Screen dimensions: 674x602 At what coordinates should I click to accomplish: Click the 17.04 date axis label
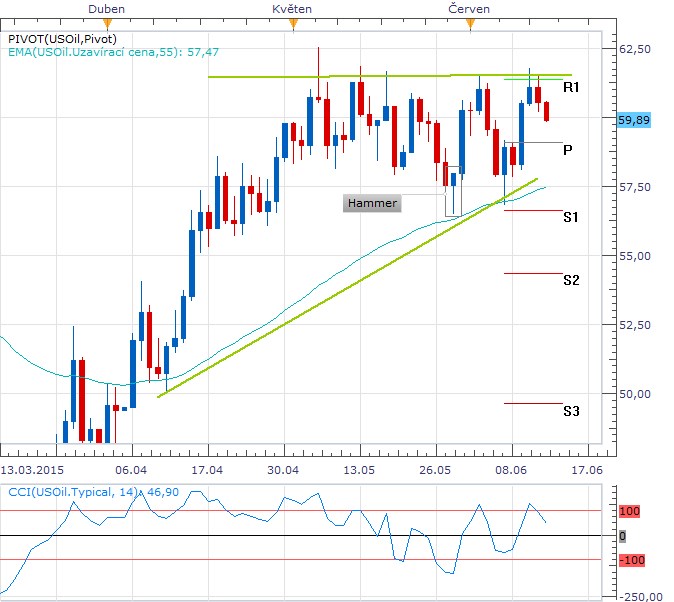[207, 470]
